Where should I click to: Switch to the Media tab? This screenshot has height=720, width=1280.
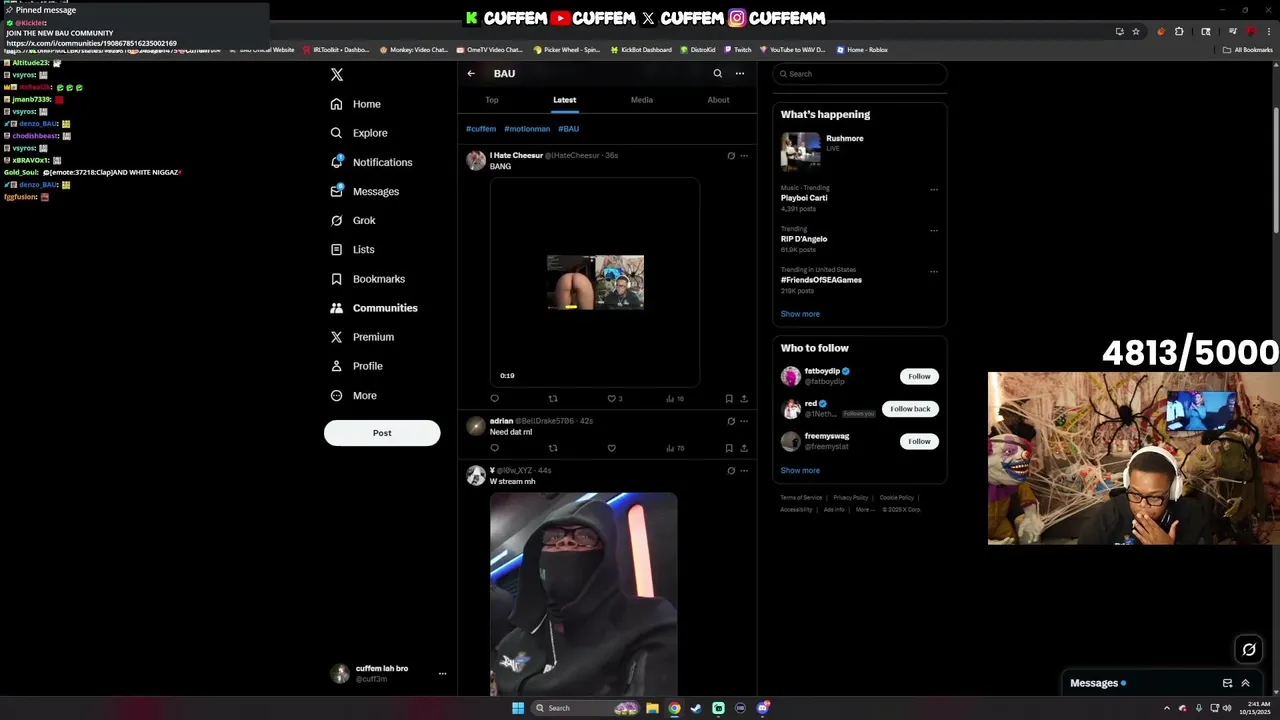(642, 100)
